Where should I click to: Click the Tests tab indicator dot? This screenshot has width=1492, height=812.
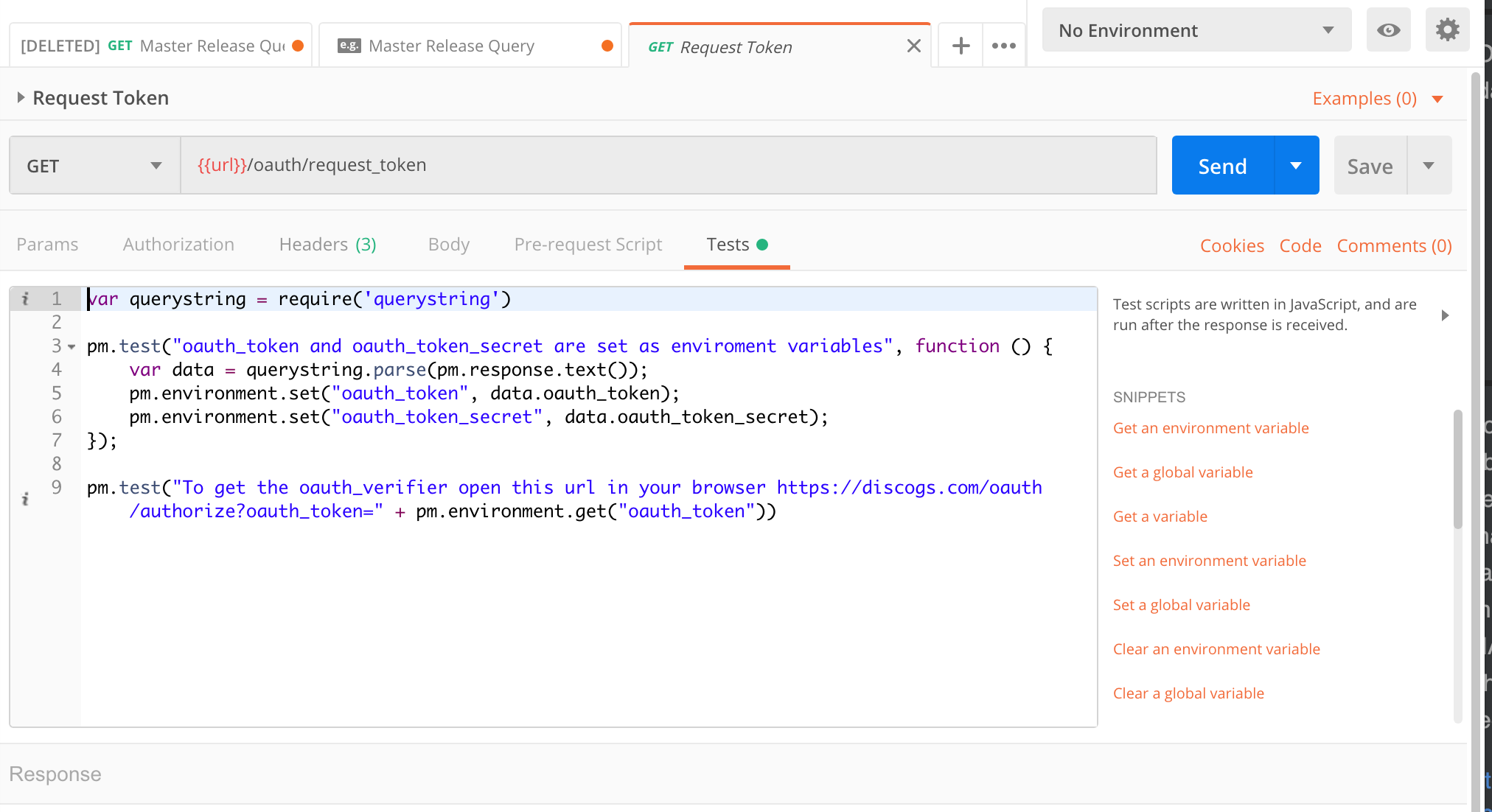pos(765,244)
